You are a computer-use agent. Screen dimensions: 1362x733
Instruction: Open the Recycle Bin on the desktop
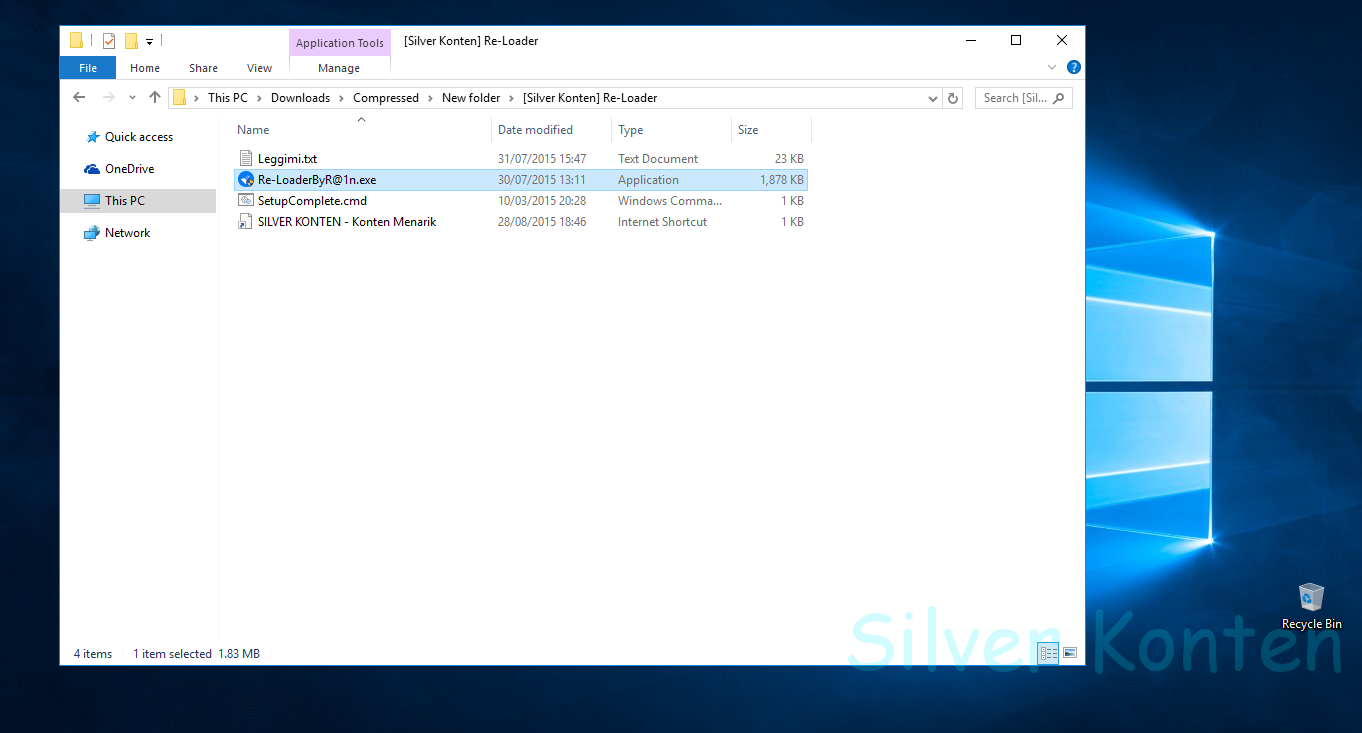coord(1311,598)
